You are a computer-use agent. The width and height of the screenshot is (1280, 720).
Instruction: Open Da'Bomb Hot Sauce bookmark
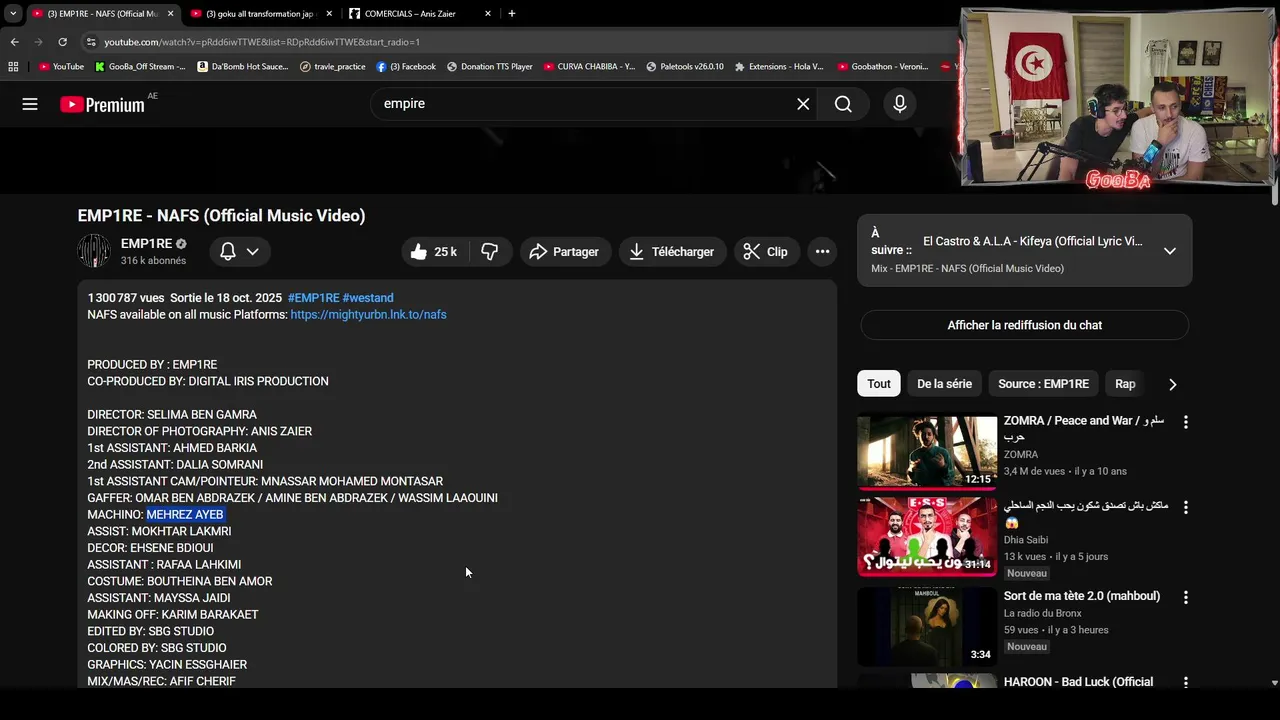pyautogui.click(x=243, y=67)
